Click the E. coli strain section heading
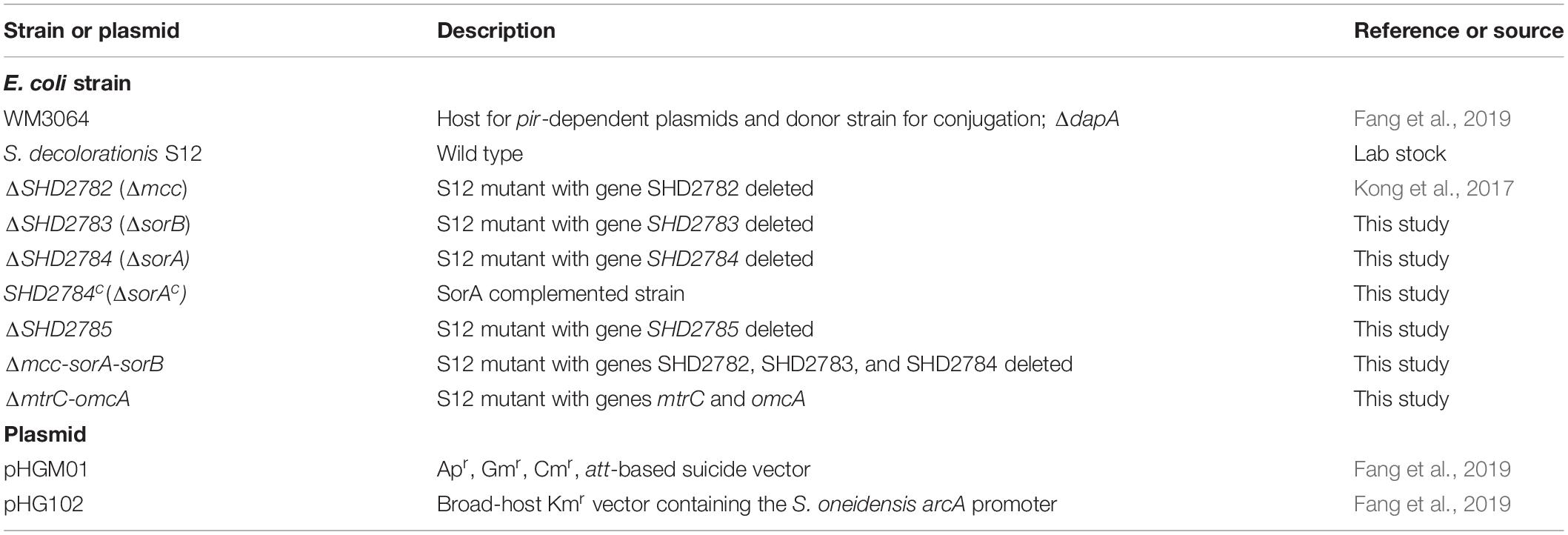 [67, 83]
